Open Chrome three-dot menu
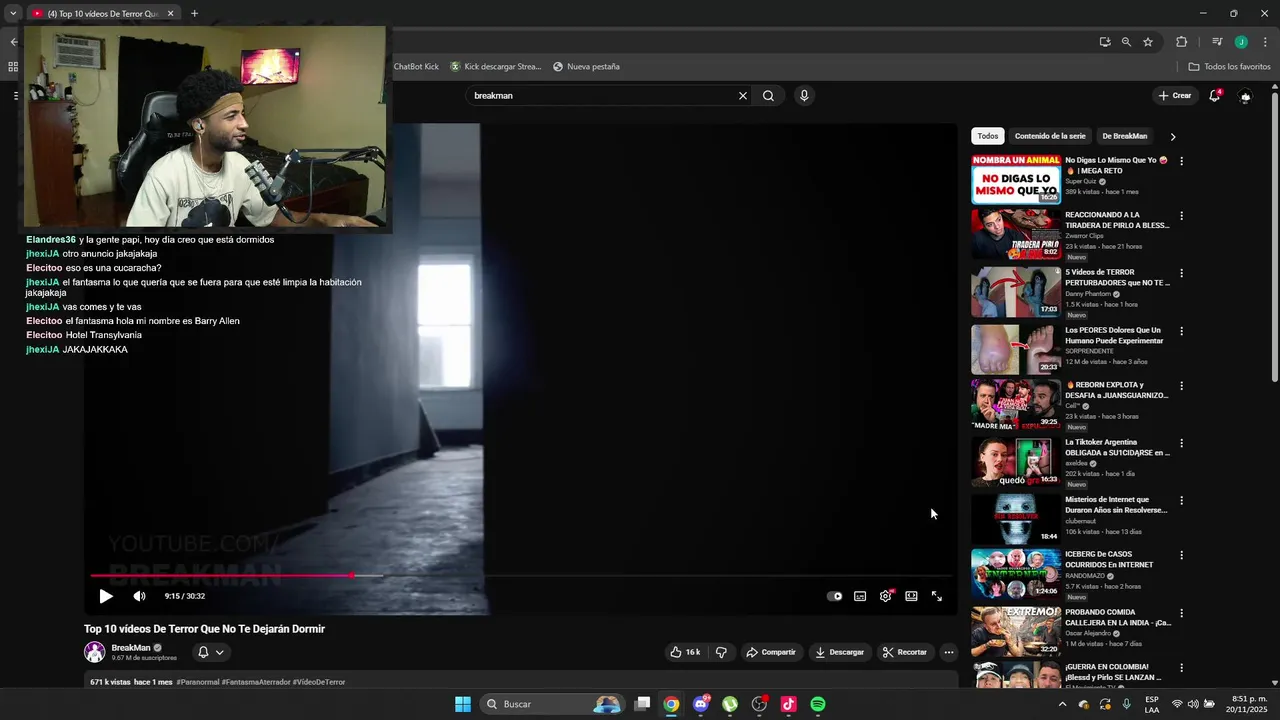Viewport: 1280px width, 720px height. pyautogui.click(x=1265, y=42)
